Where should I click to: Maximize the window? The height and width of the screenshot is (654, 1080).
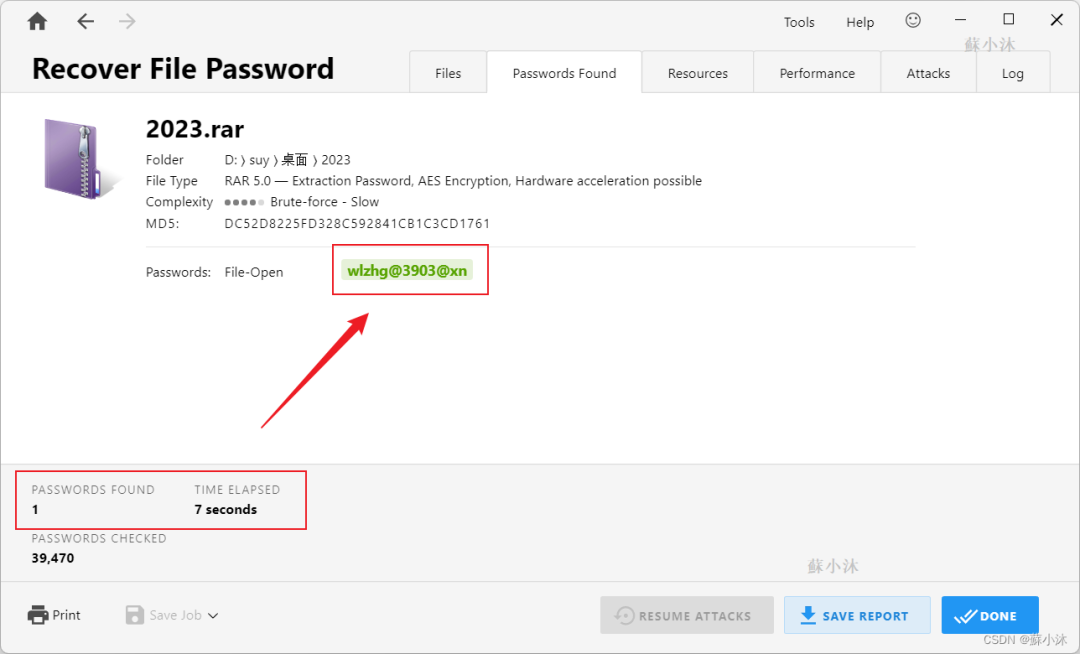click(1008, 19)
